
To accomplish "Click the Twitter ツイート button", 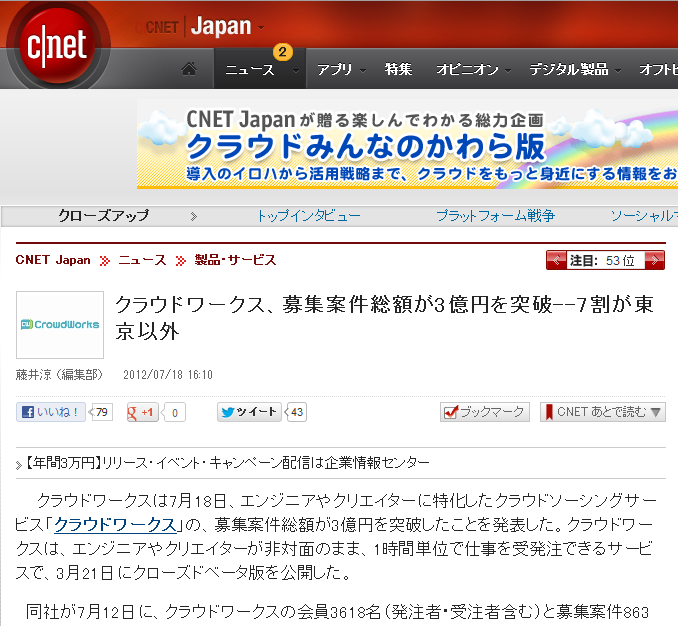I will tap(249, 412).
